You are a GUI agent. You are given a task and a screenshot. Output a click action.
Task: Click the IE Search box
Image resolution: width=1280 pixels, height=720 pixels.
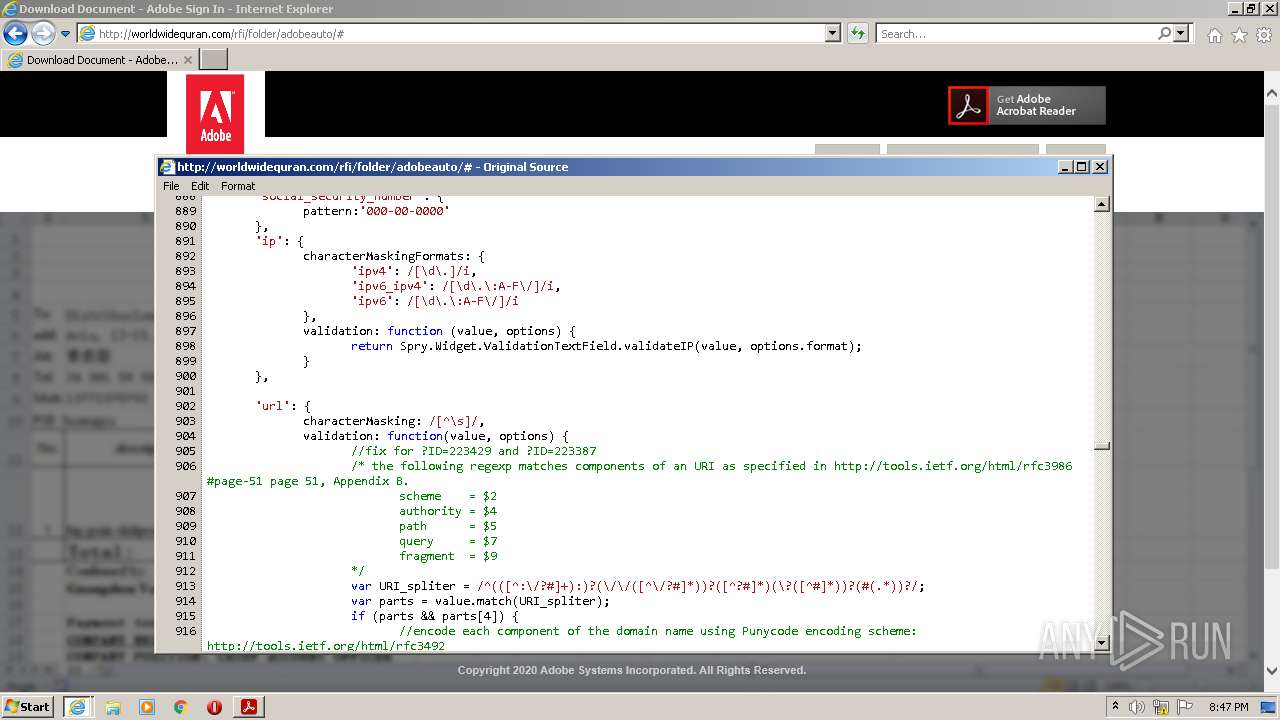click(x=1015, y=33)
